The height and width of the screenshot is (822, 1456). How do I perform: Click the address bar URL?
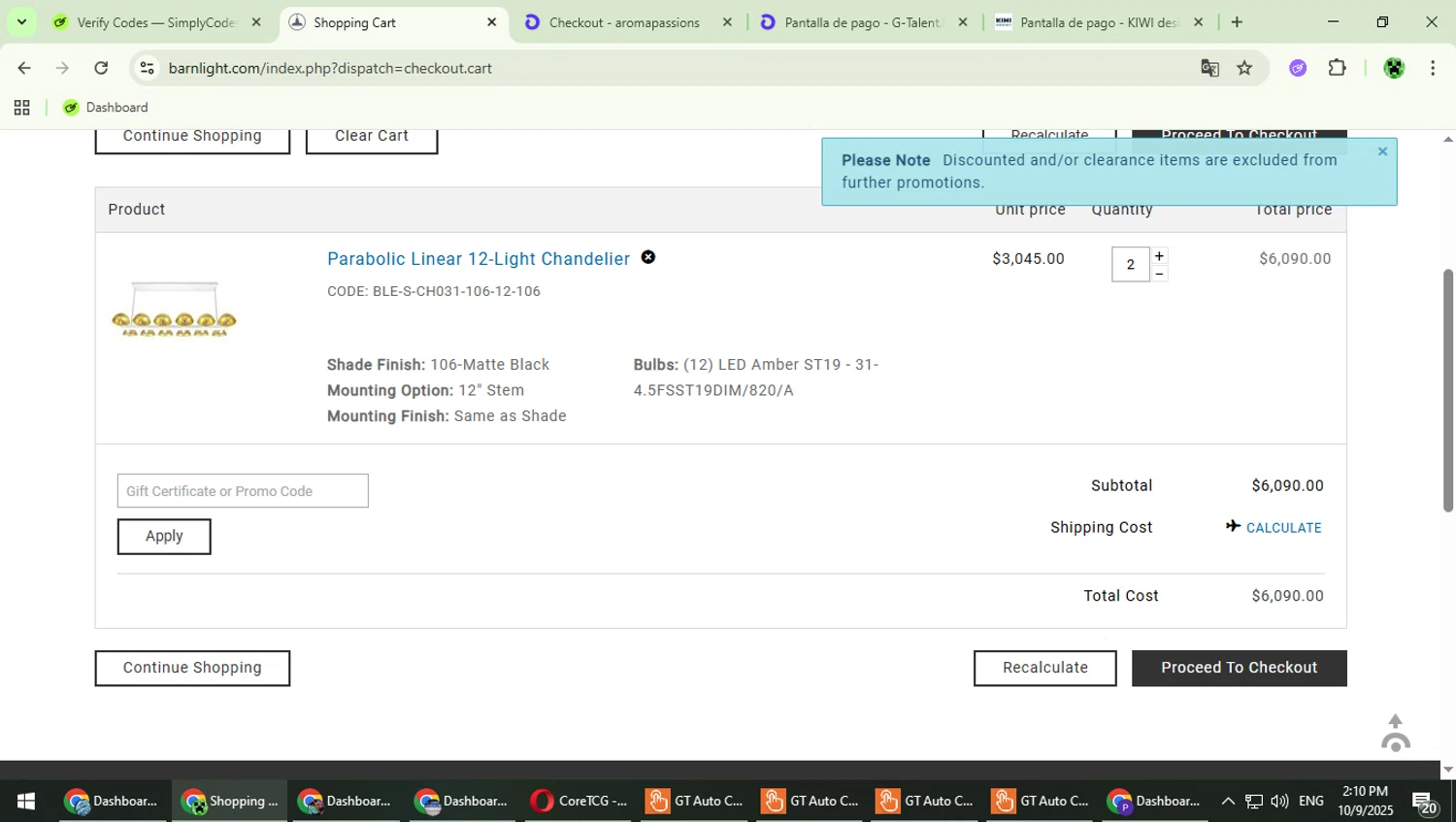pyautogui.click(x=330, y=68)
